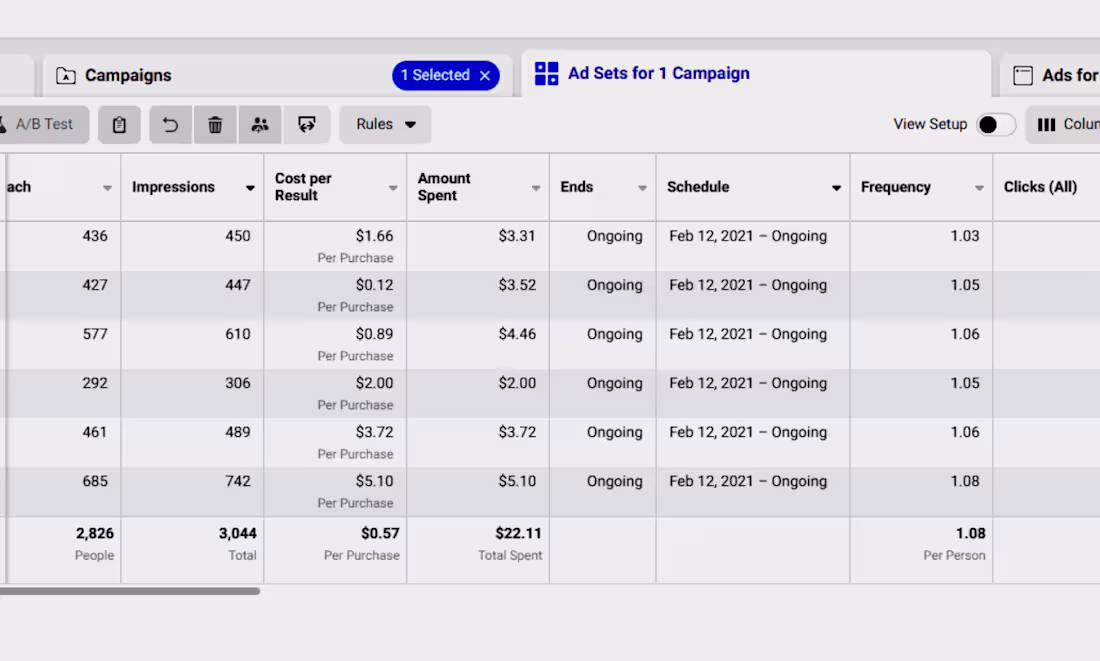This screenshot has width=1100, height=661.
Task: Select the Campaigns folder icon
Action: pos(66,75)
